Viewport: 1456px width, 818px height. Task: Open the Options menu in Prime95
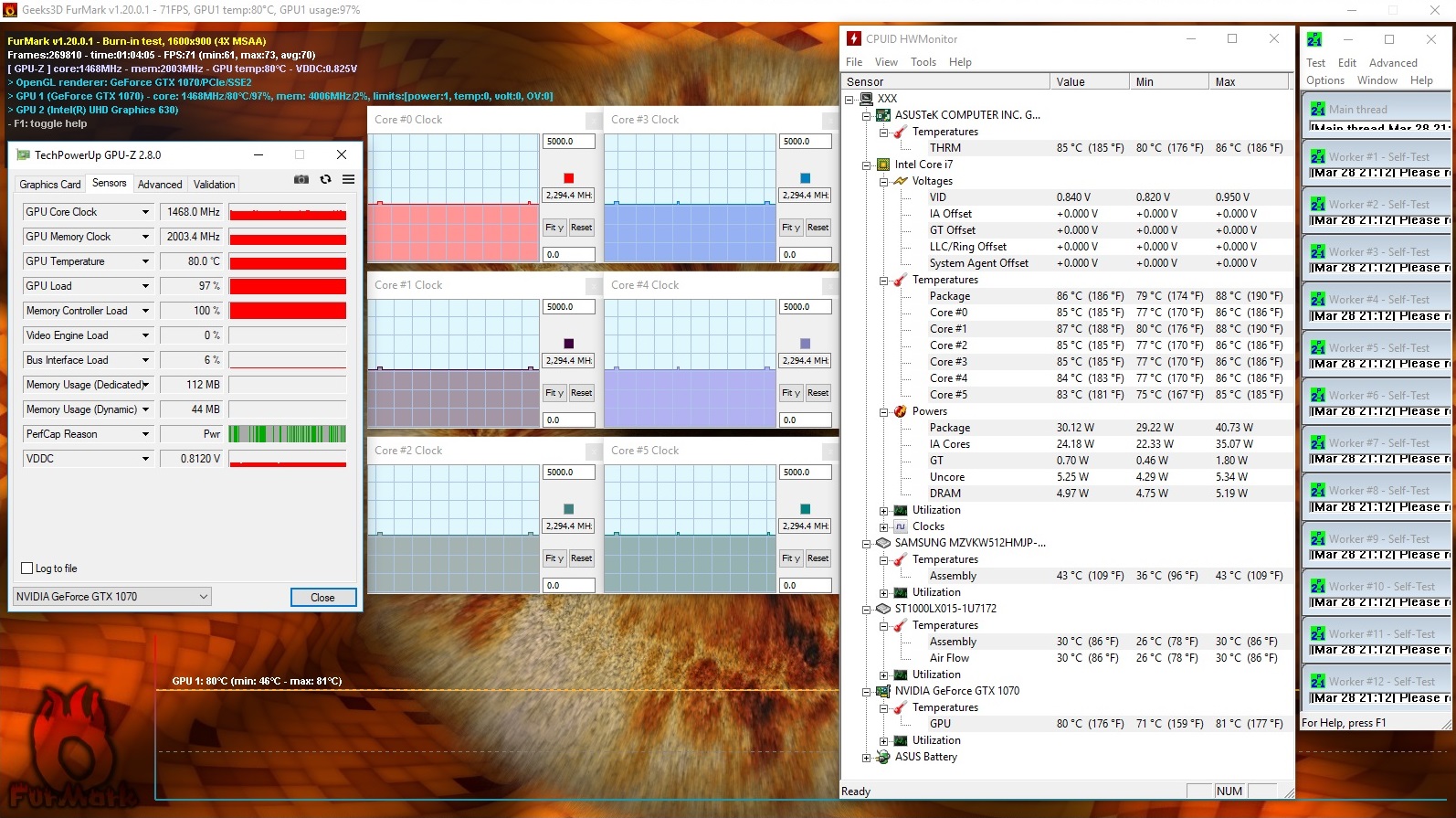[x=1325, y=80]
